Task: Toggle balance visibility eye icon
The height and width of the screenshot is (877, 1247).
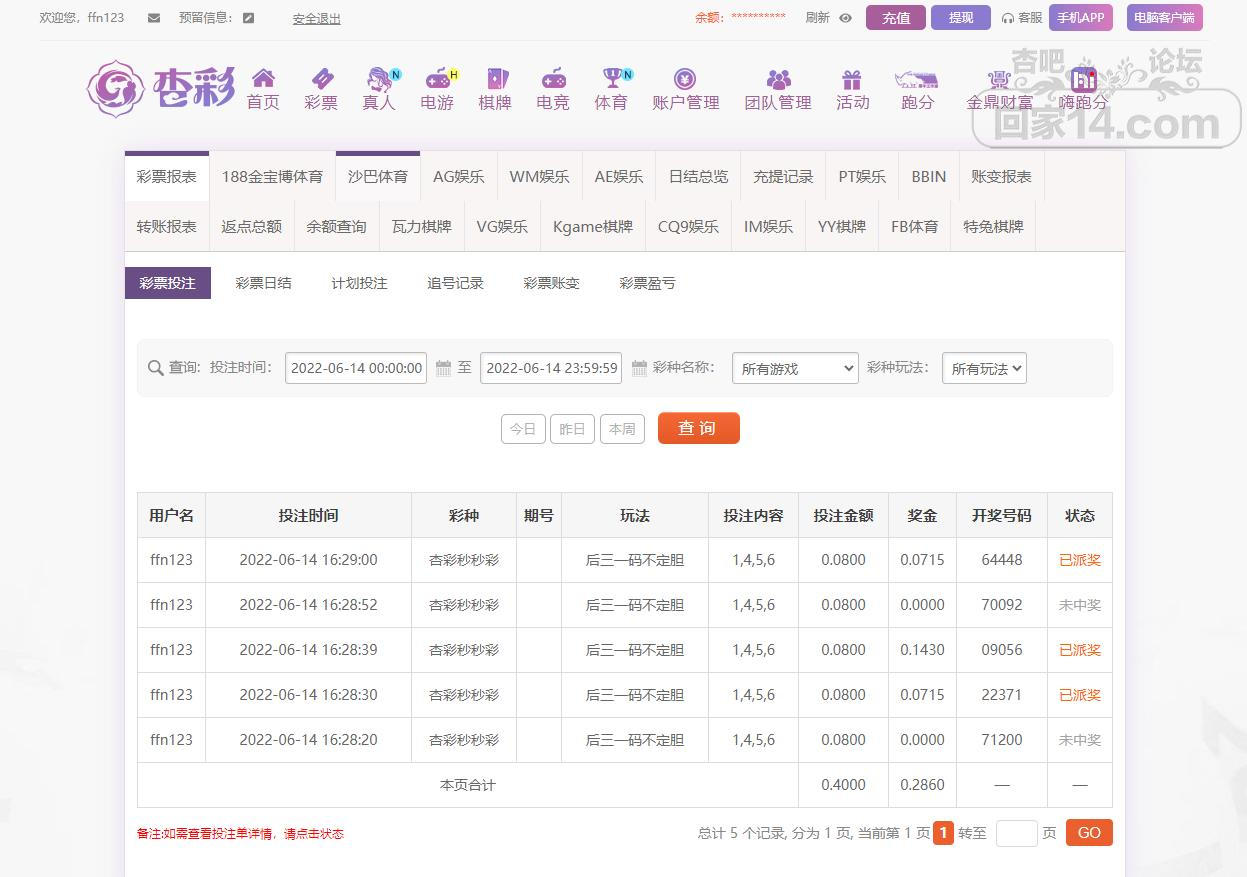Action: pos(845,18)
